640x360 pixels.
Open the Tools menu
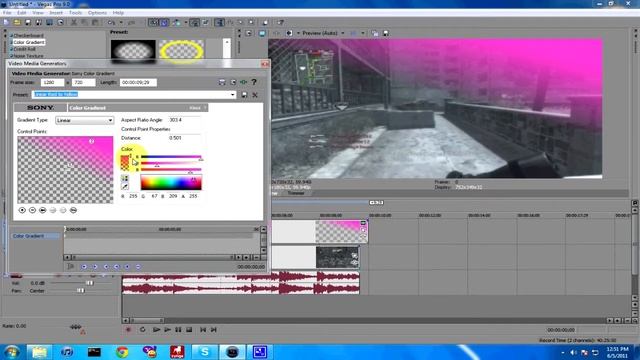[x=76, y=13]
